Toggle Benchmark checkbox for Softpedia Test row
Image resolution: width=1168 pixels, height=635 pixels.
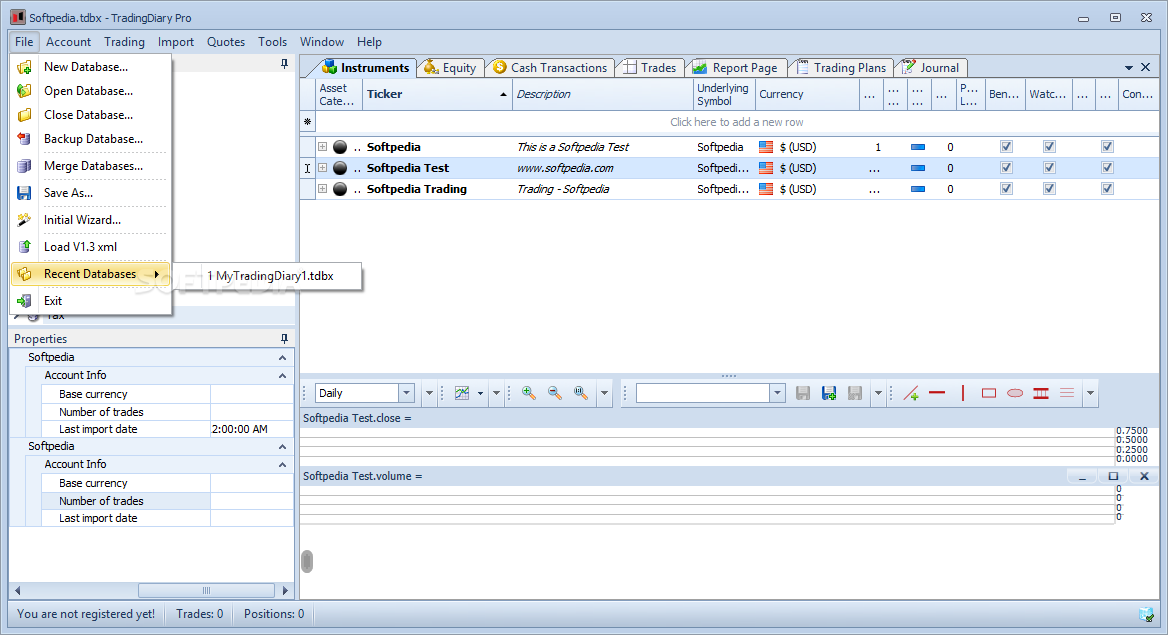pos(1006,168)
